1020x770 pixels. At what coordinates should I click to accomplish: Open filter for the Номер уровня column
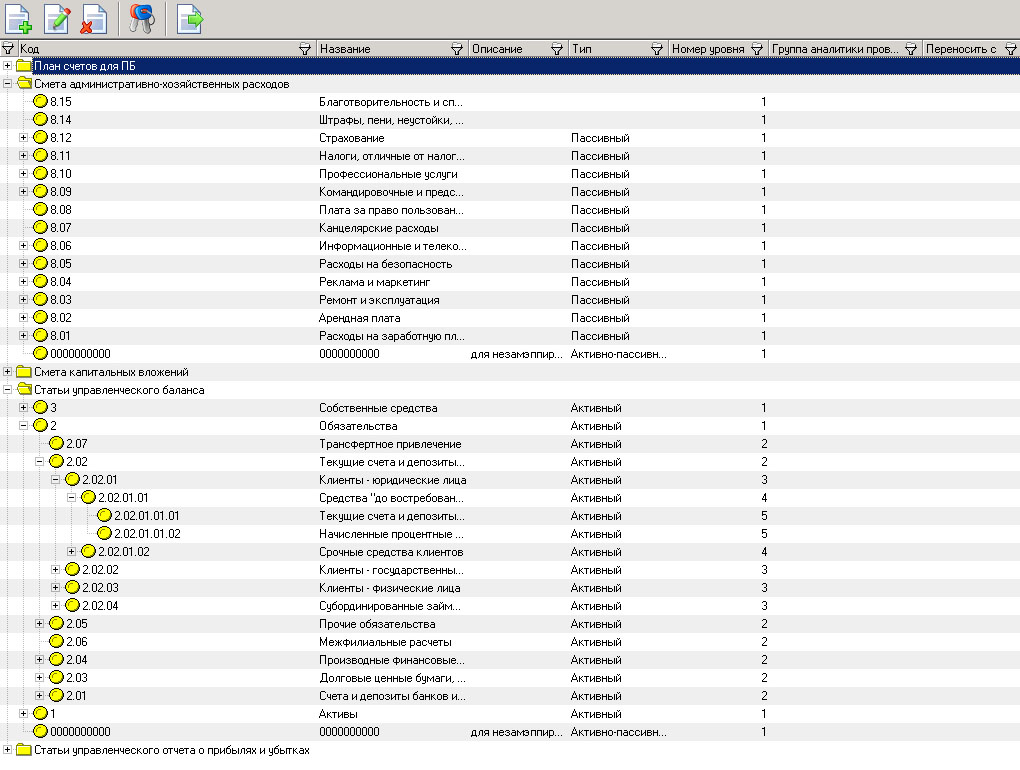[x=757, y=49]
